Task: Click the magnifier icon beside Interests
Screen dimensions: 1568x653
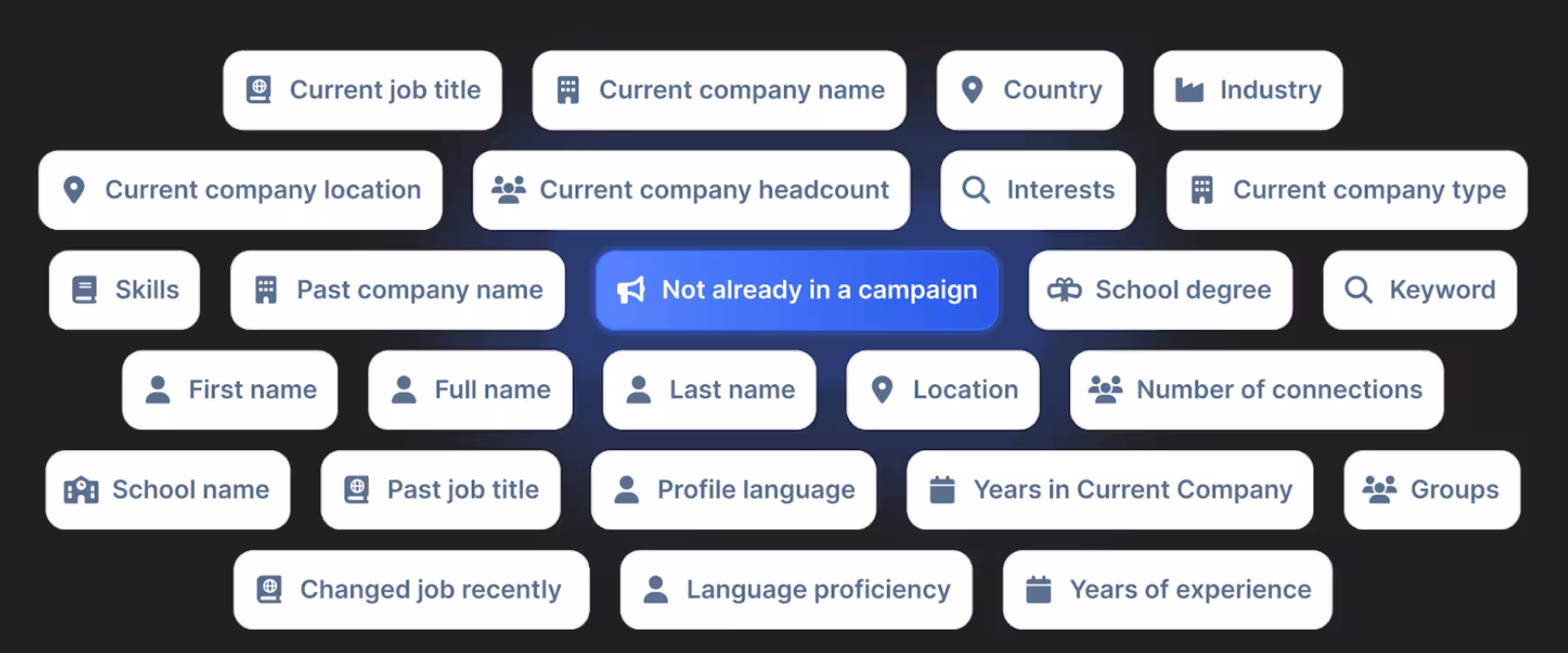Action: (975, 190)
